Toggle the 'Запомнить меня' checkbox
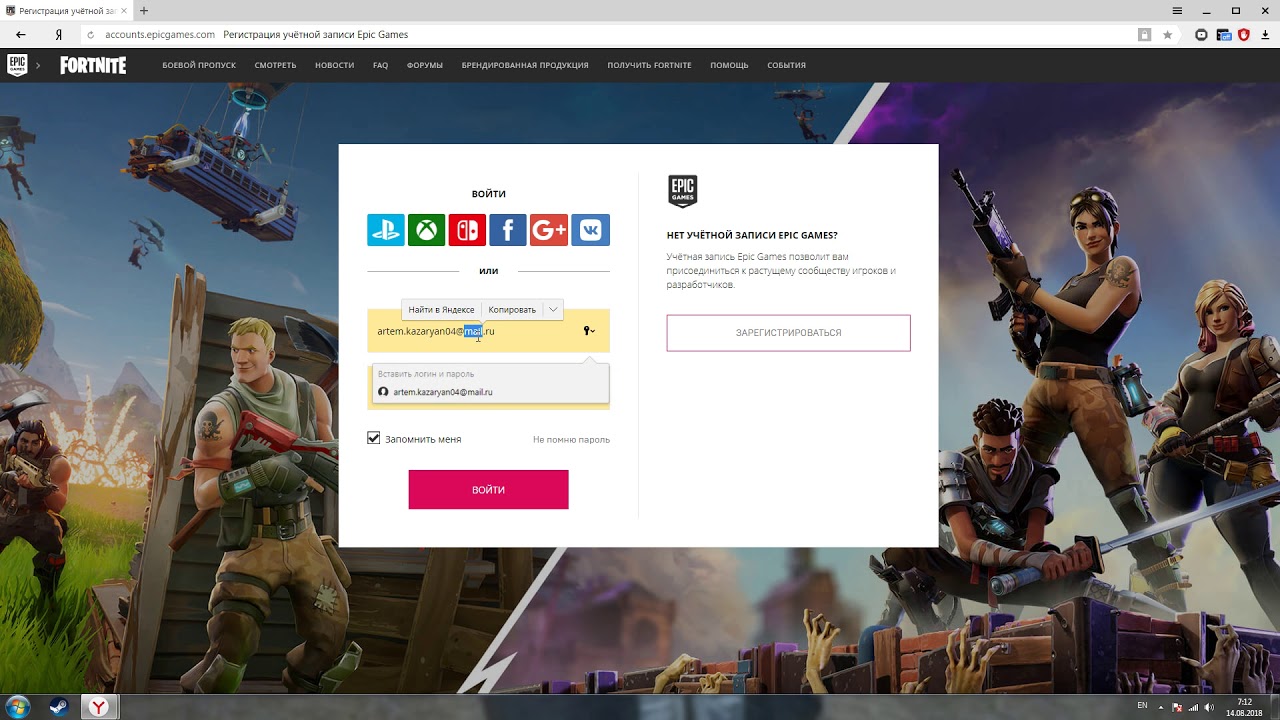The width and height of the screenshot is (1280, 720). point(374,438)
